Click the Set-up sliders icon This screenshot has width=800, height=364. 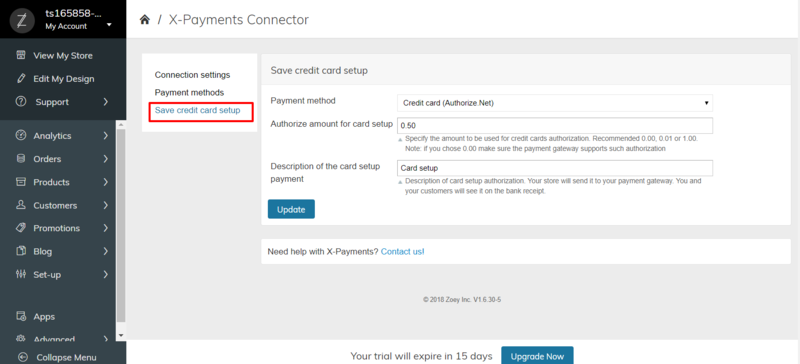coord(21,274)
